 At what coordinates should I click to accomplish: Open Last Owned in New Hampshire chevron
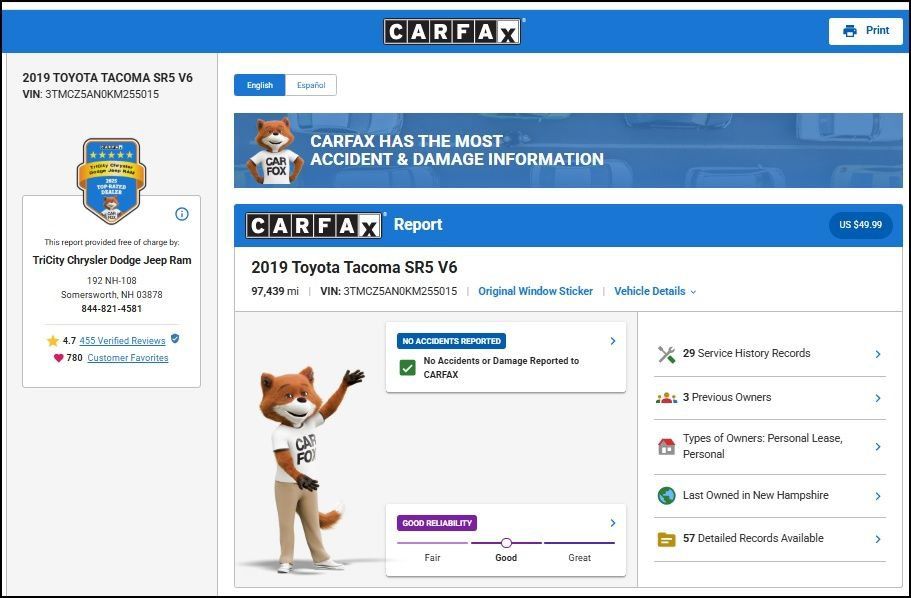[x=878, y=496]
